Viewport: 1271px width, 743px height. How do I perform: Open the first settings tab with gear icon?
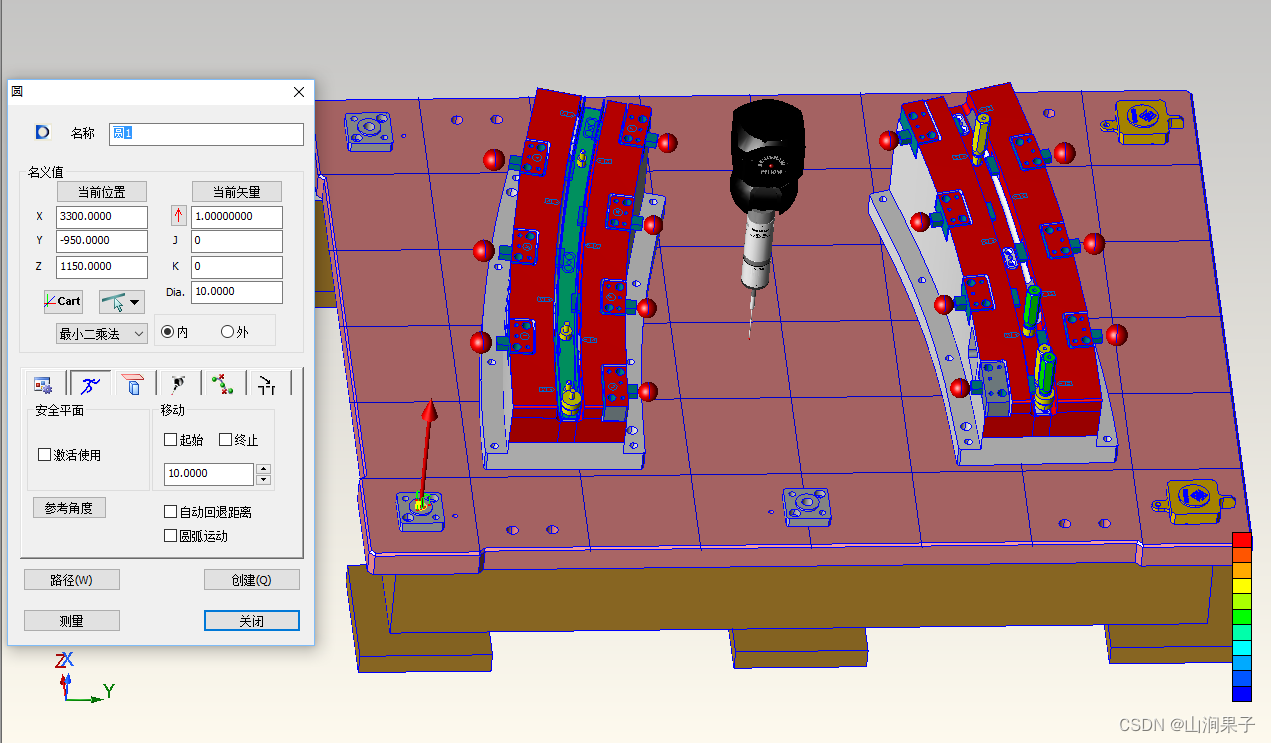point(44,384)
